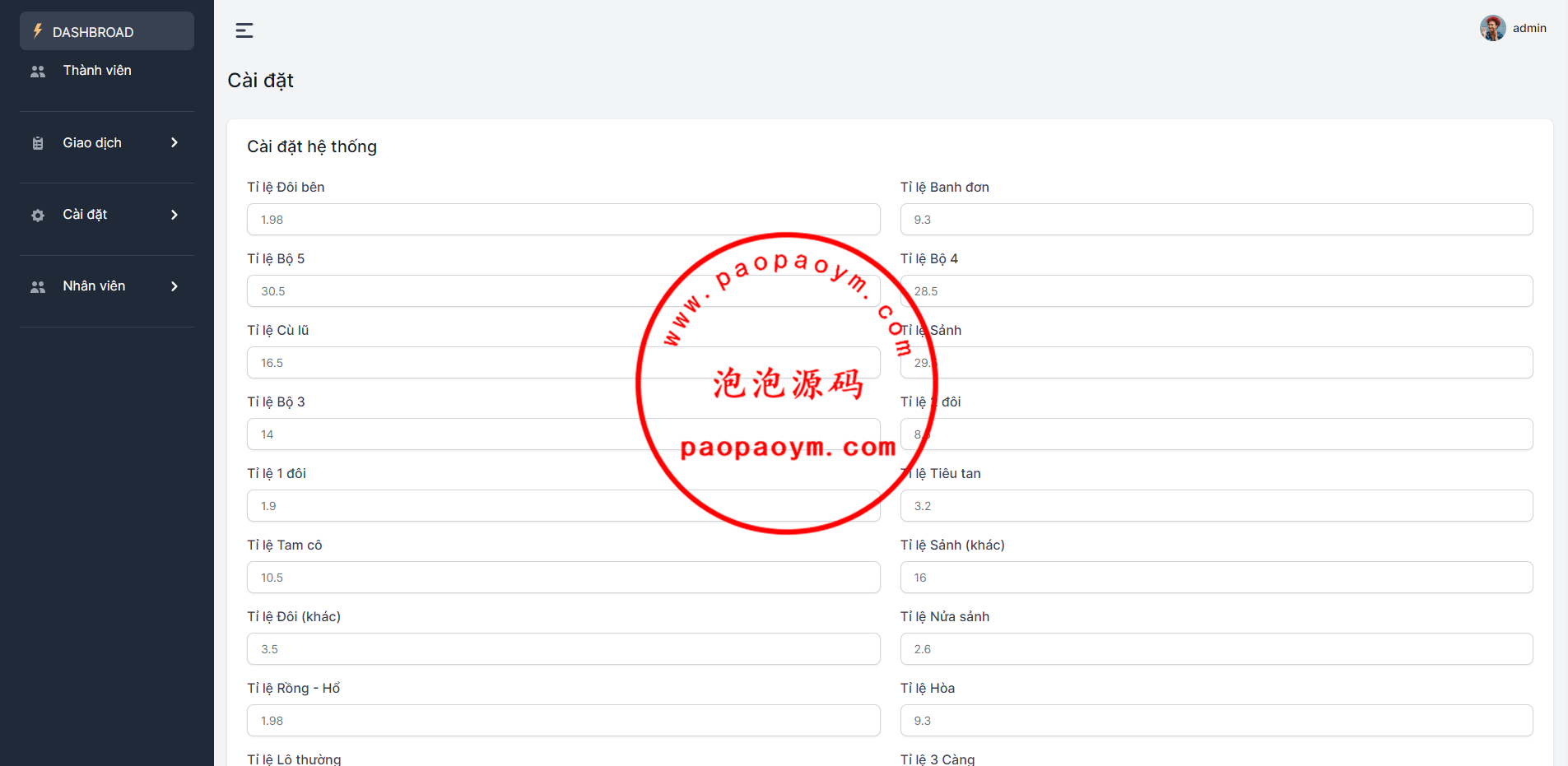The height and width of the screenshot is (766, 1568).
Task: Open the Thành viên menu item
Action: coord(97,71)
